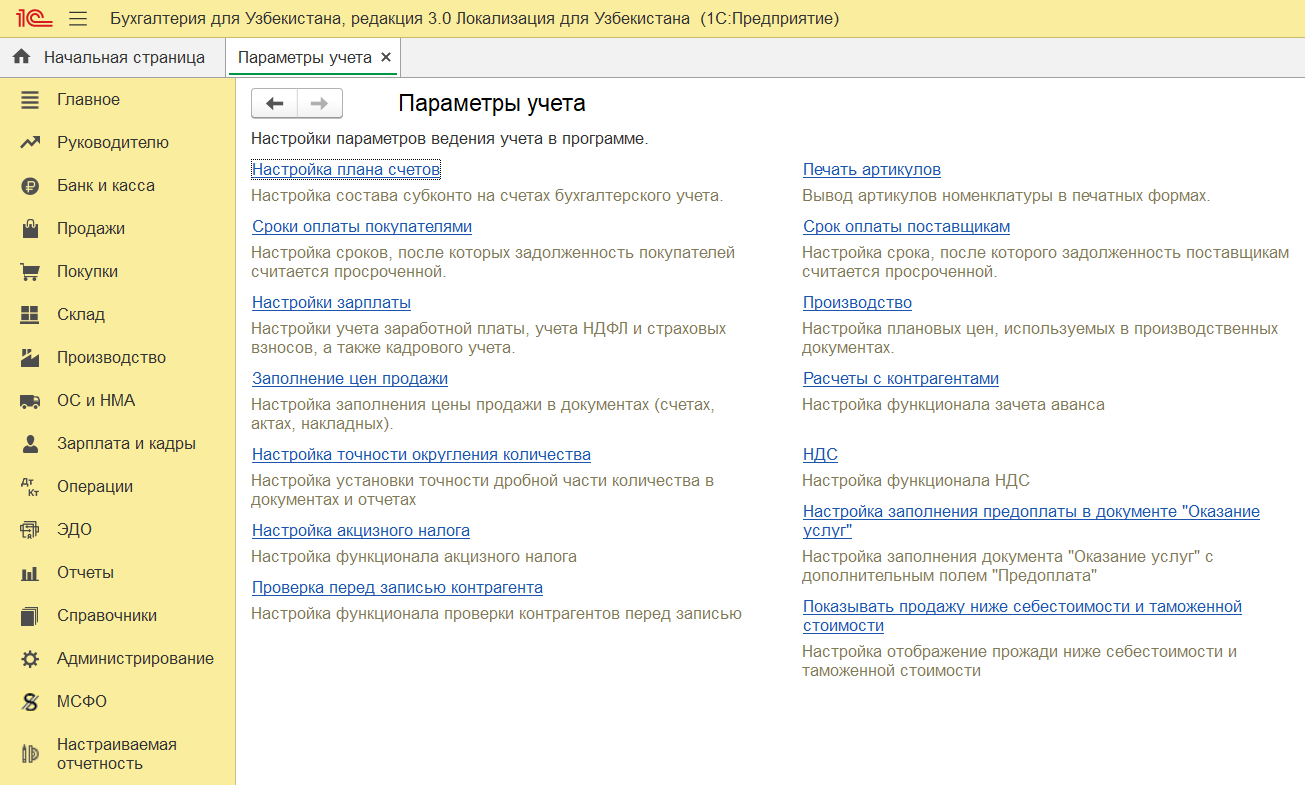This screenshot has width=1305, height=785.
Task: Open the НДС settings link
Action: point(820,455)
